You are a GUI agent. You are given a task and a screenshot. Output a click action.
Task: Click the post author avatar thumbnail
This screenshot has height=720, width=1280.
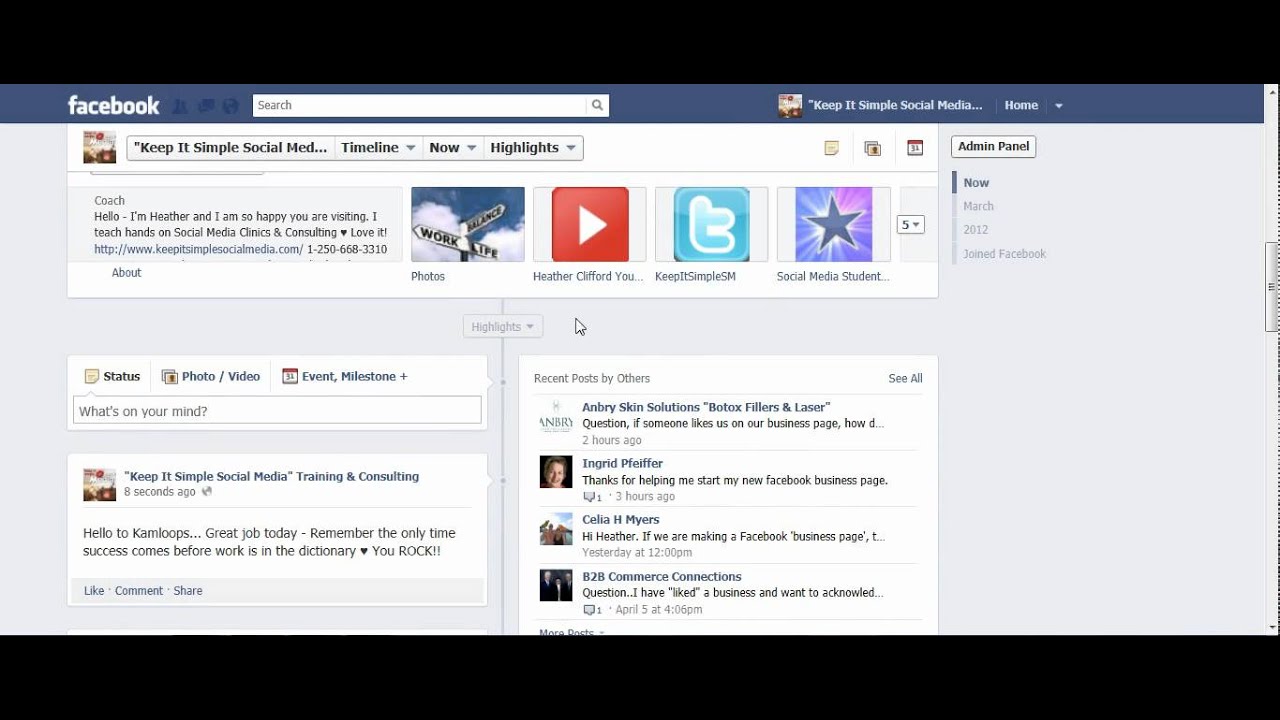click(x=100, y=485)
